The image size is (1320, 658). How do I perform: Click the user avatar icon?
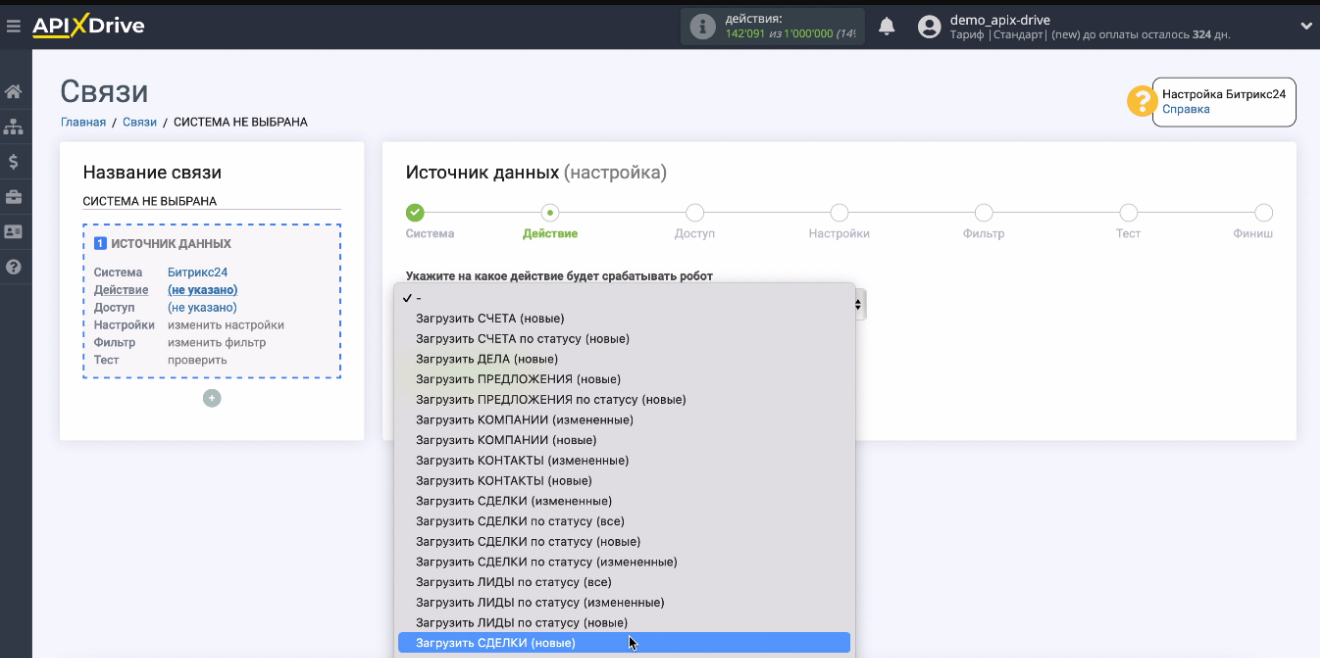(x=929, y=27)
